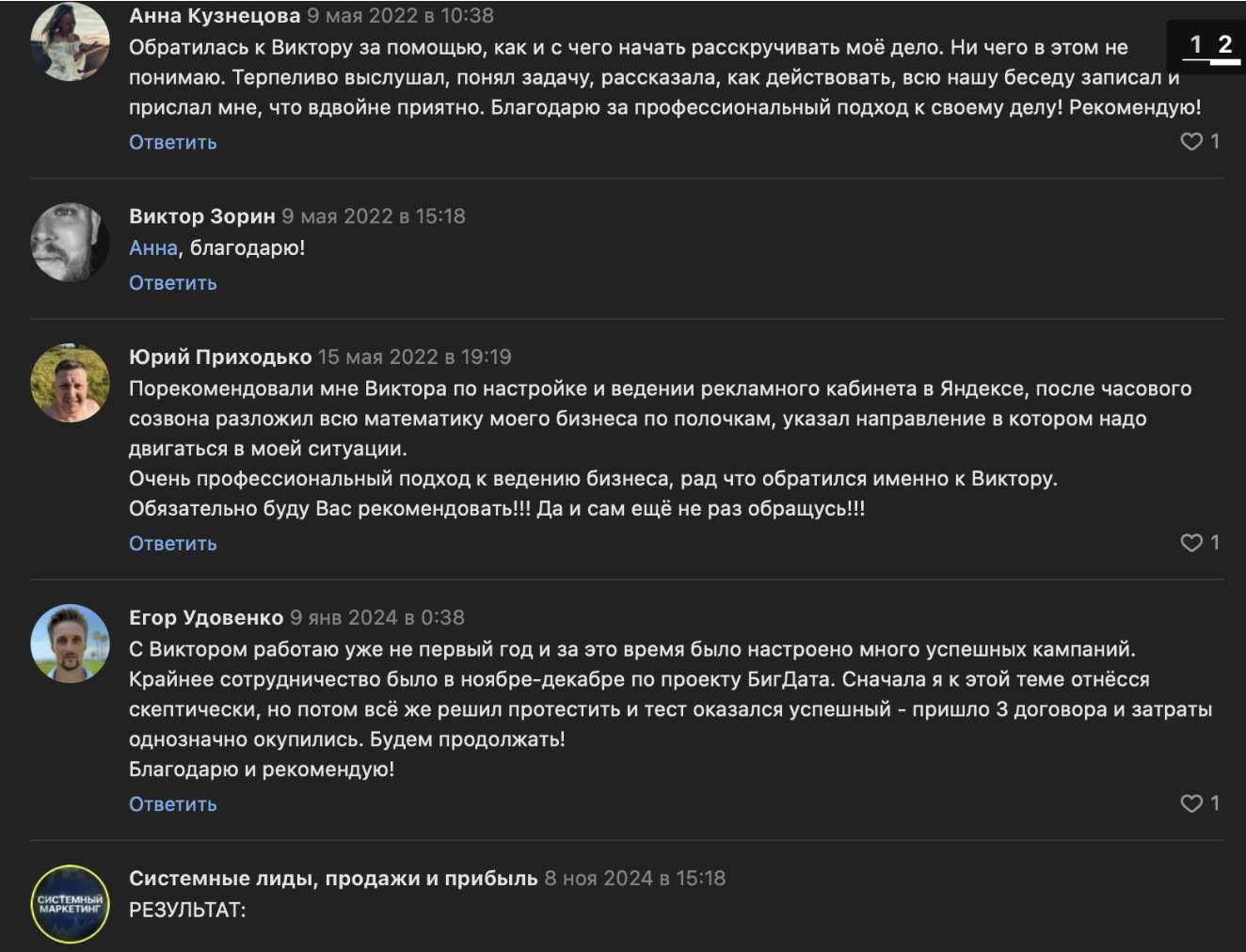Reply to Виктор Зорин's comment
This screenshot has height=952, width=1246.
tap(173, 283)
